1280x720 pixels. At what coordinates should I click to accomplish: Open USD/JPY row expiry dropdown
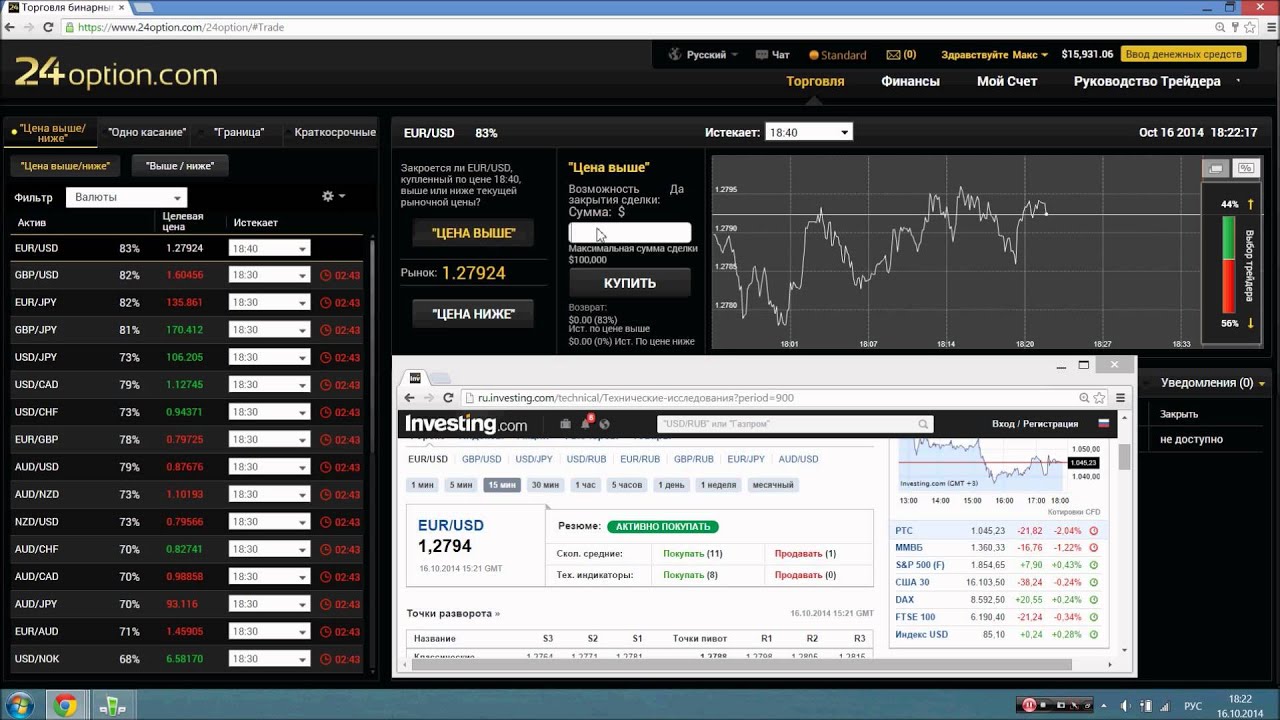269,357
